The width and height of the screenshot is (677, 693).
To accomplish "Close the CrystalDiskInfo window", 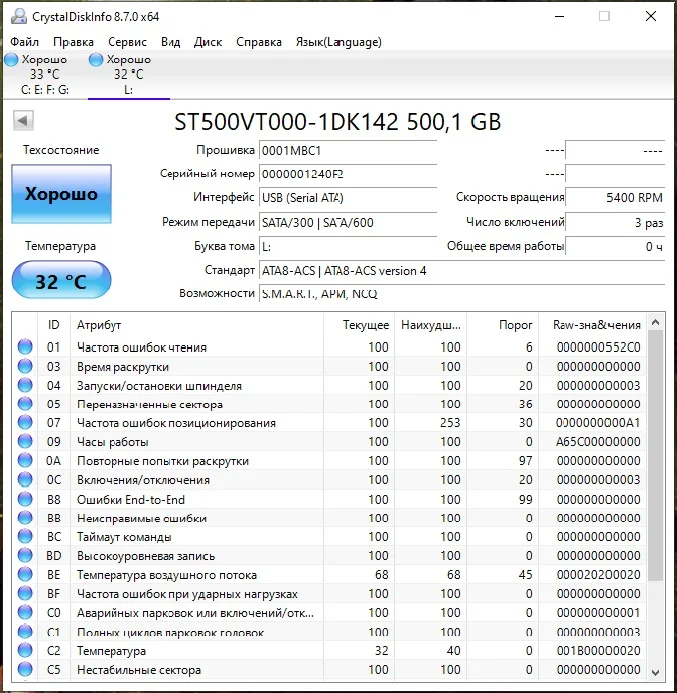I will pos(650,16).
